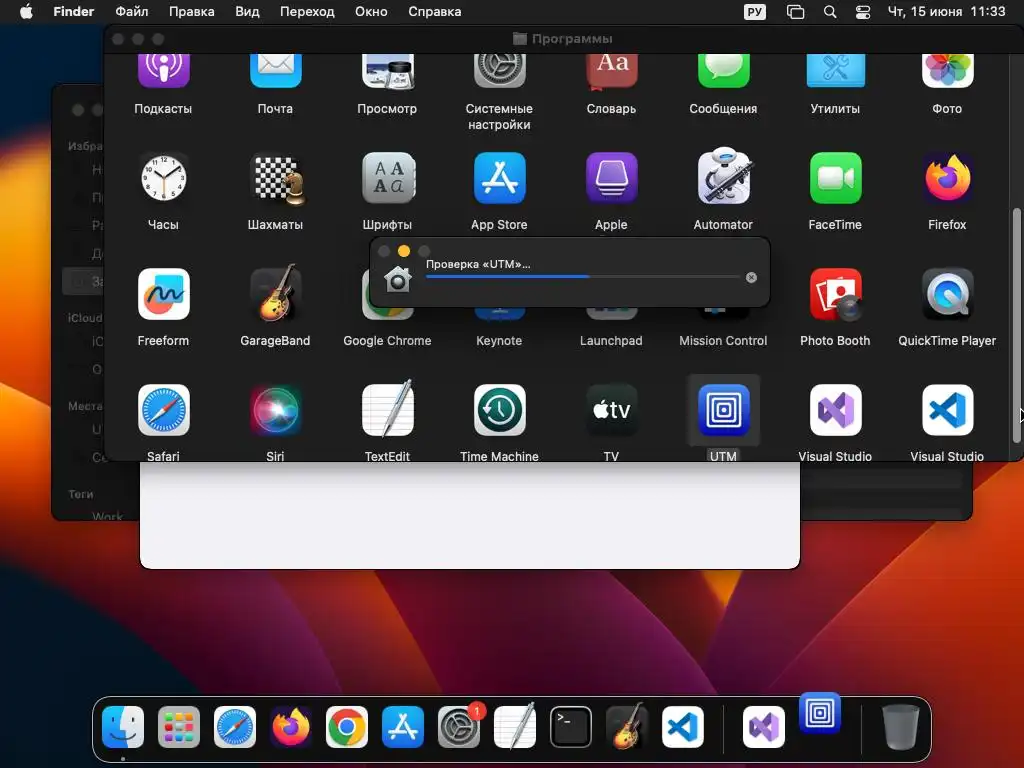Viewport: 1024px width, 768px height.
Task: Open the Переход menu
Action: pyautogui.click(x=307, y=12)
